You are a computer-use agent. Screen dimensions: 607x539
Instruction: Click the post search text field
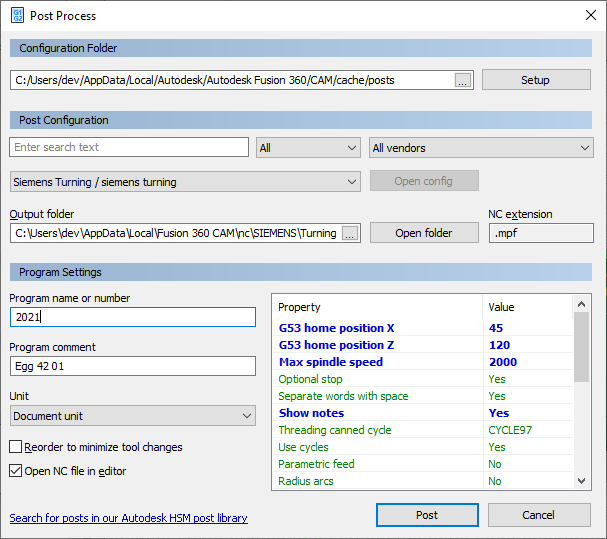(129, 147)
